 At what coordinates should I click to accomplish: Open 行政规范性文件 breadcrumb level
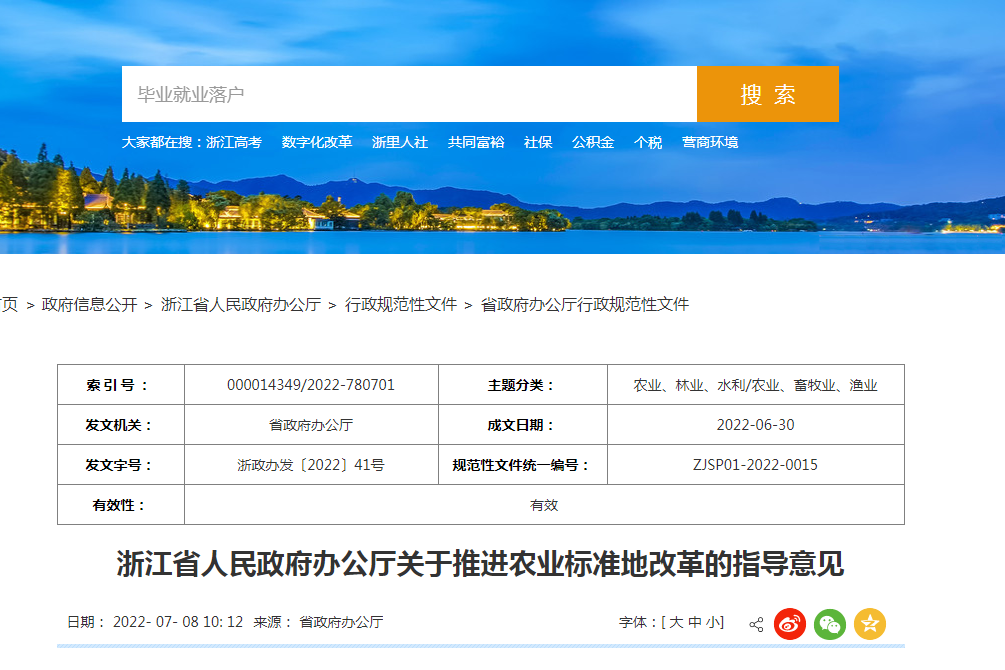[401, 304]
